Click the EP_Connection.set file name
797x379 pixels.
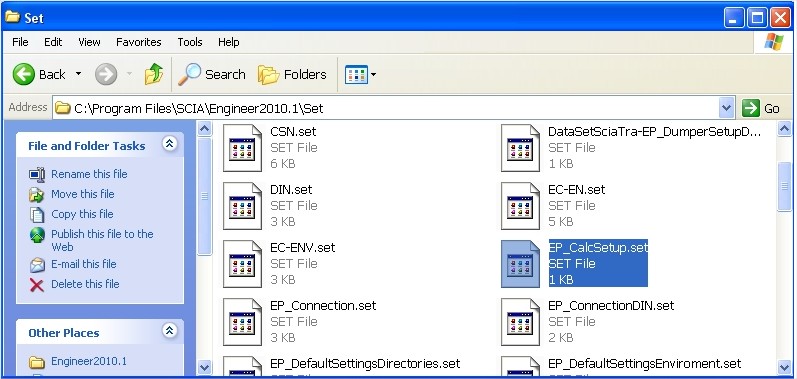click(323, 305)
